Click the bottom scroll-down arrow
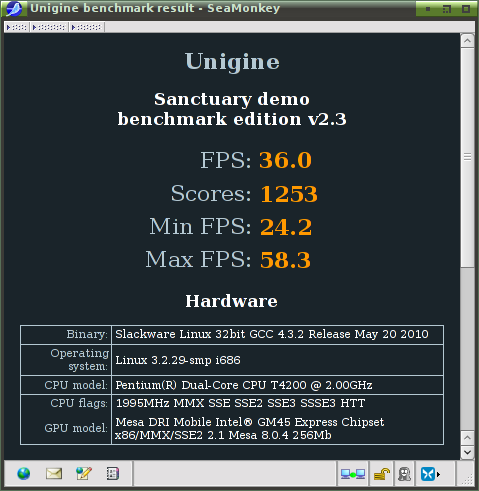This screenshot has height=491, width=479. (x=467, y=452)
